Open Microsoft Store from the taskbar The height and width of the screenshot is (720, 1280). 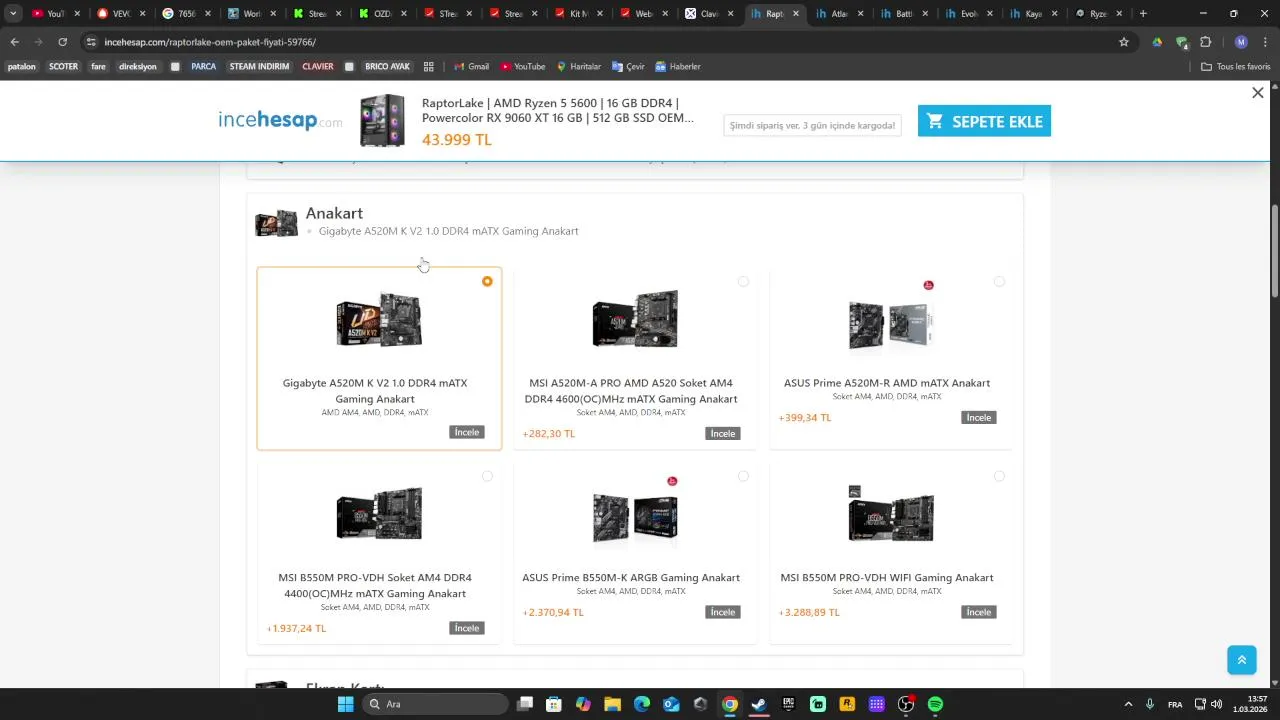coord(554,704)
